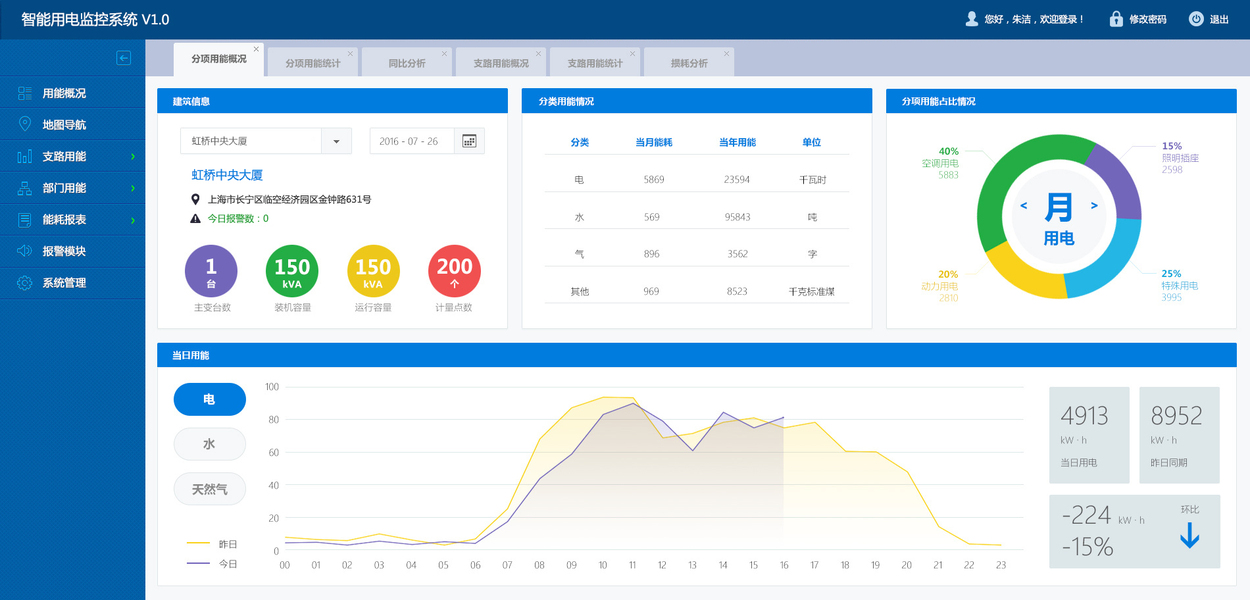Expand the 支路用能 sidebar menu

tap(73, 156)
